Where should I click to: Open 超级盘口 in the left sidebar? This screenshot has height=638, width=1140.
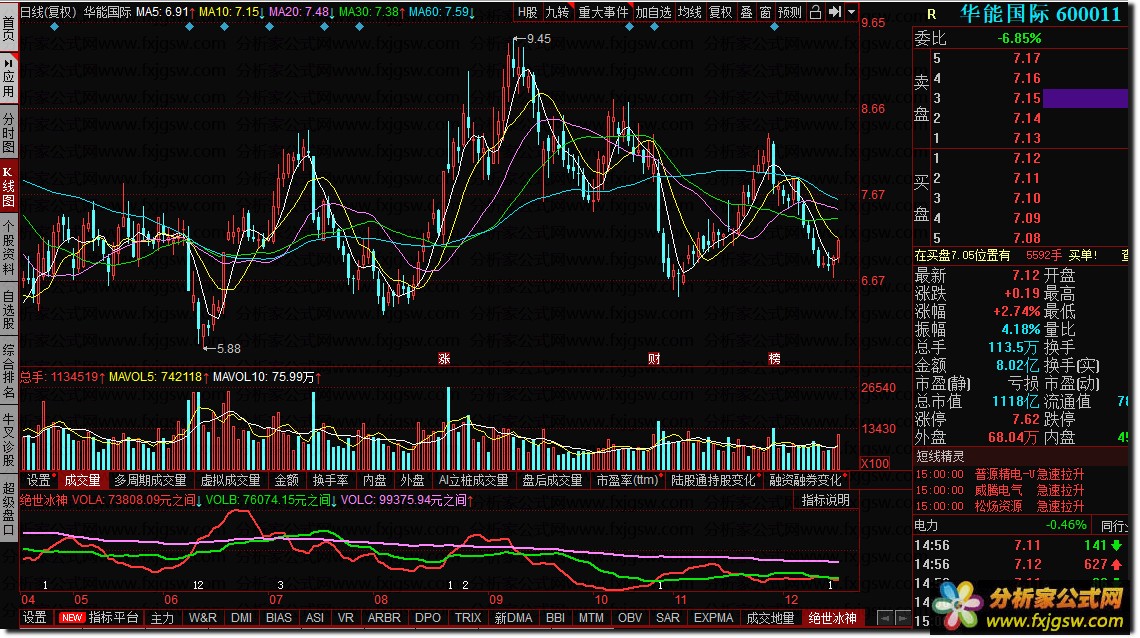tap(9, 506)
